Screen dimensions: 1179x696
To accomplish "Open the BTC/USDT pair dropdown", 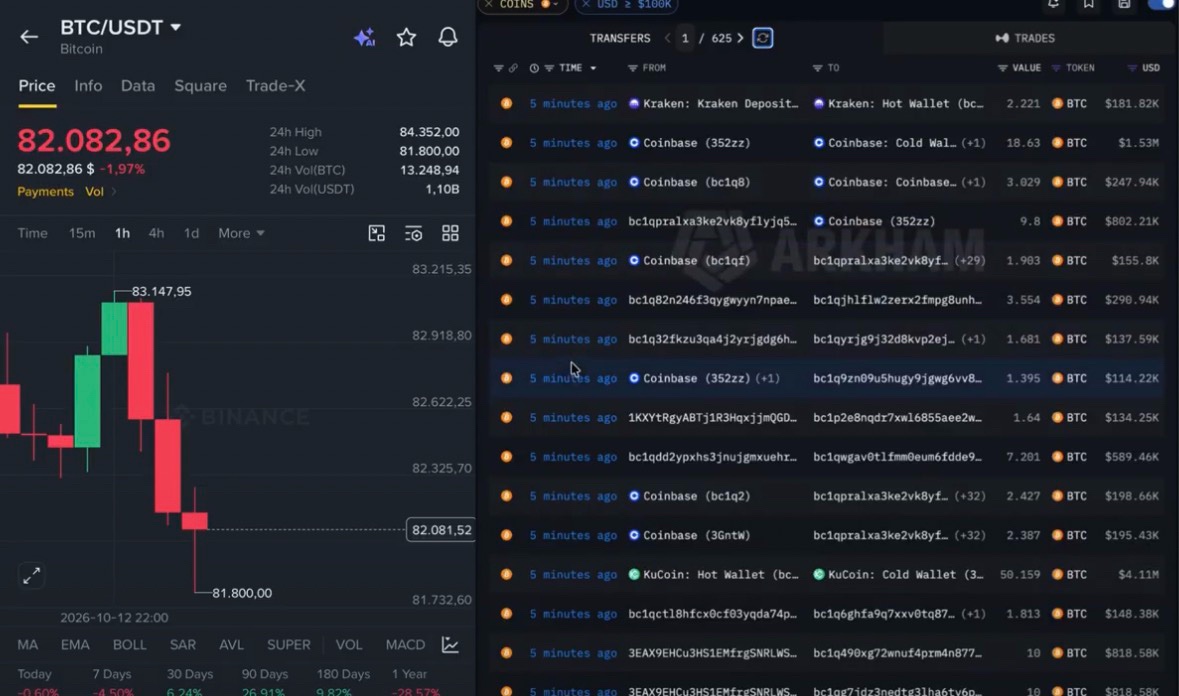I will [175, 27].
